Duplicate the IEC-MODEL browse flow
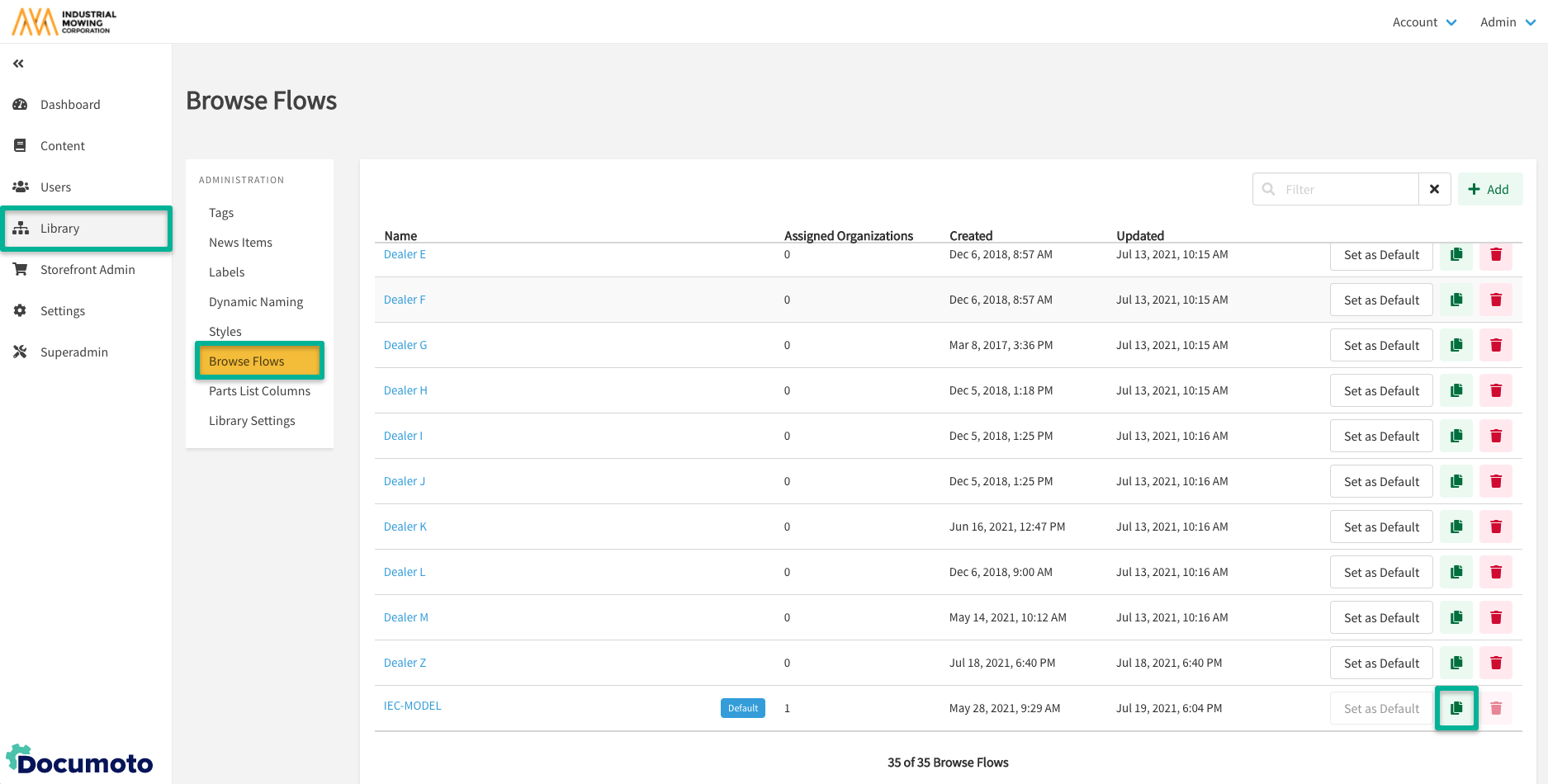Viewport: 1548px width, 784px height. (1456, 708)
